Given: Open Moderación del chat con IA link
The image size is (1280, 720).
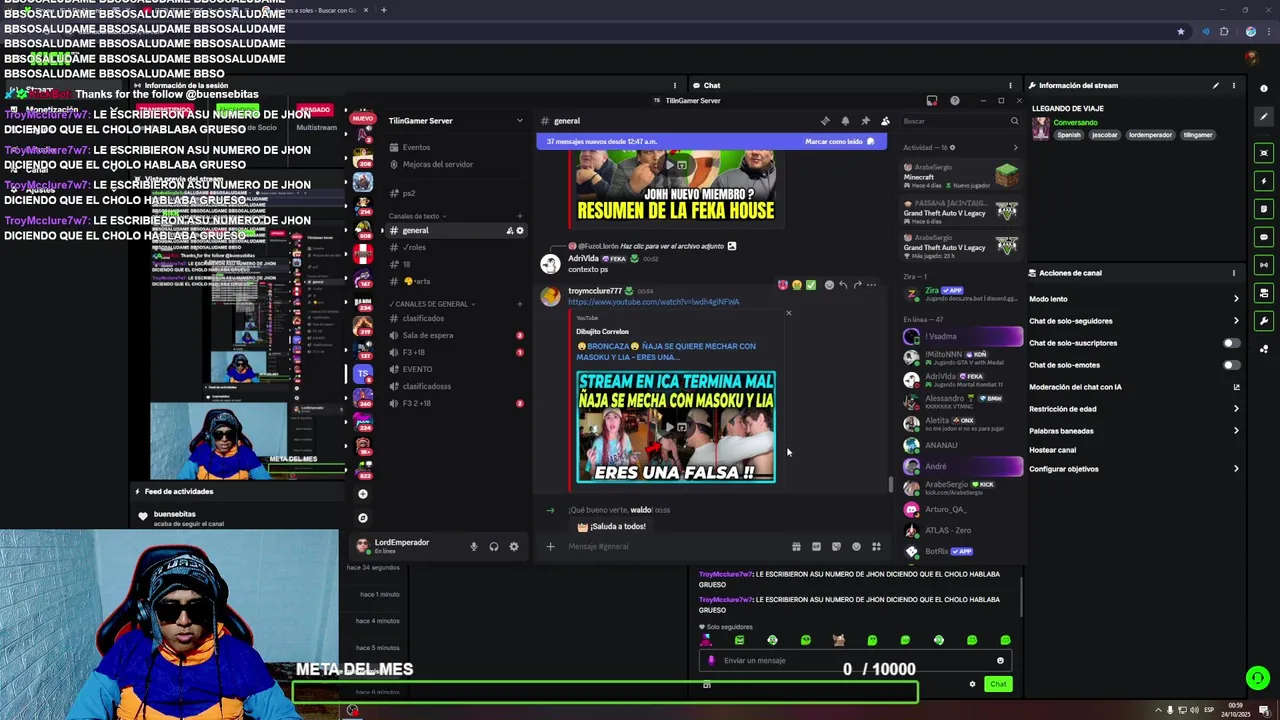Looking at the screenshot, I should pyautogui.click(x=1136, y=387).
